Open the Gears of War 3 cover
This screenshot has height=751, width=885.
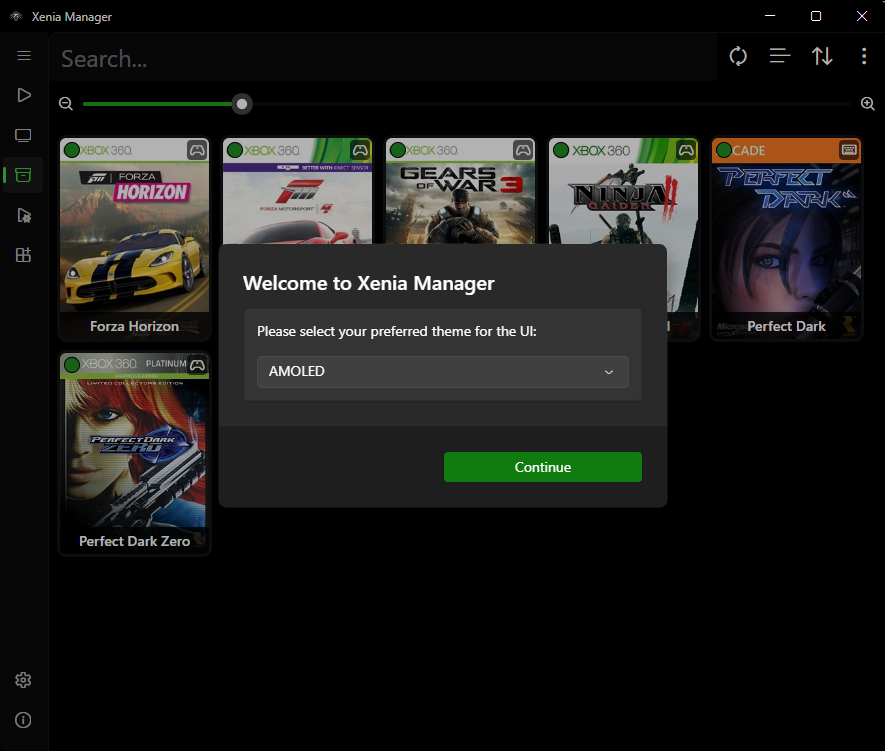pyautogui.click(x=461, y=191)
